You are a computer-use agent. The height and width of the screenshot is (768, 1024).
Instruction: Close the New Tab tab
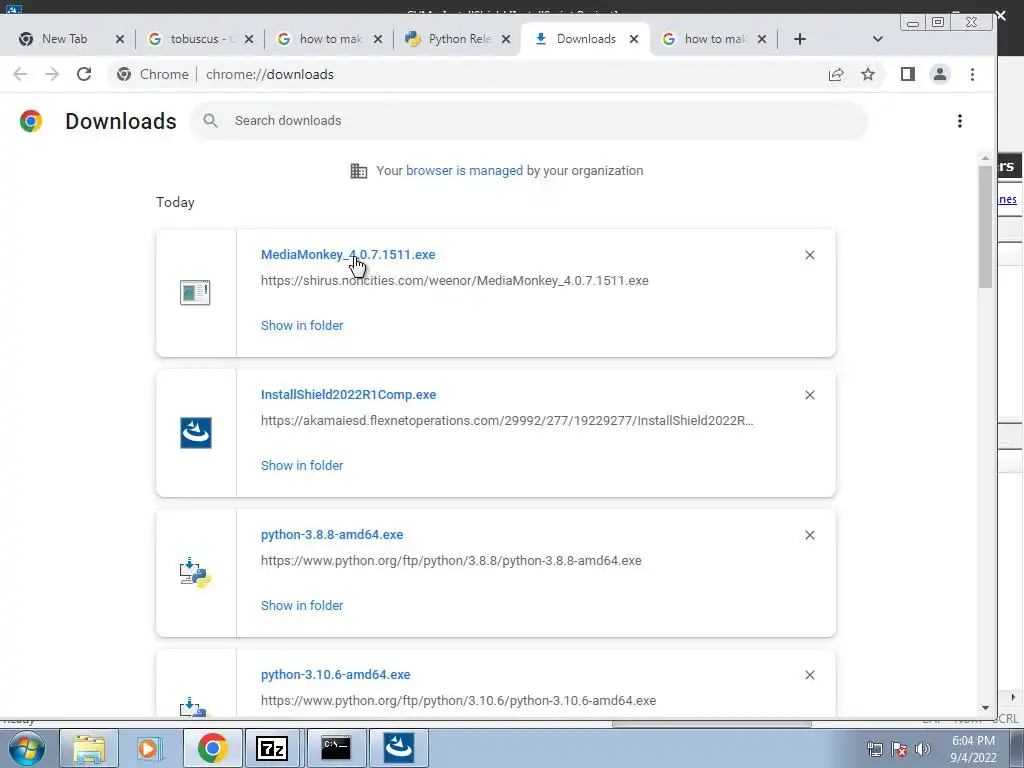coord(120,39)
